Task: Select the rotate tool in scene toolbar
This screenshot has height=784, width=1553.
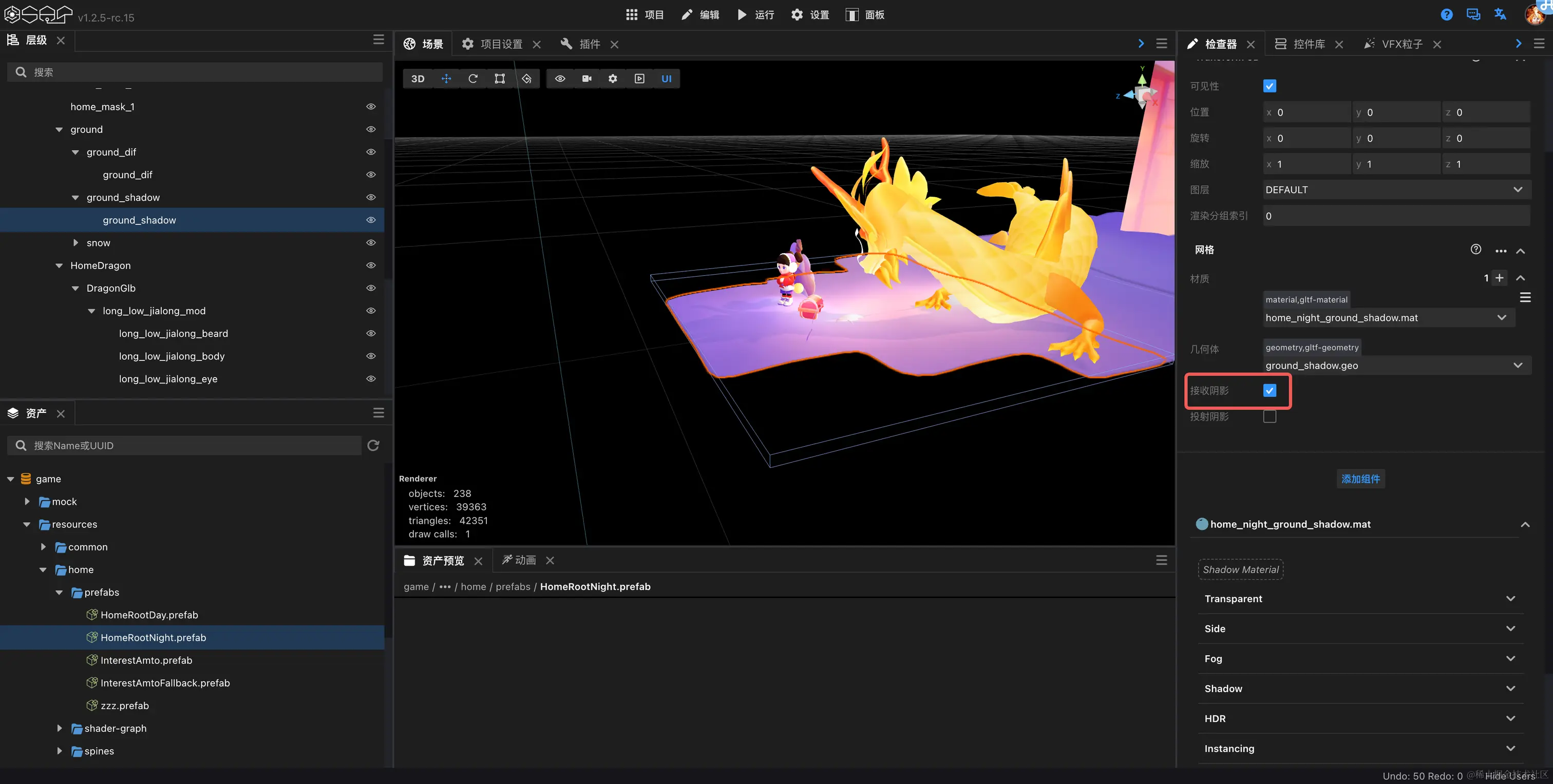Action: (x=472, y=79)
